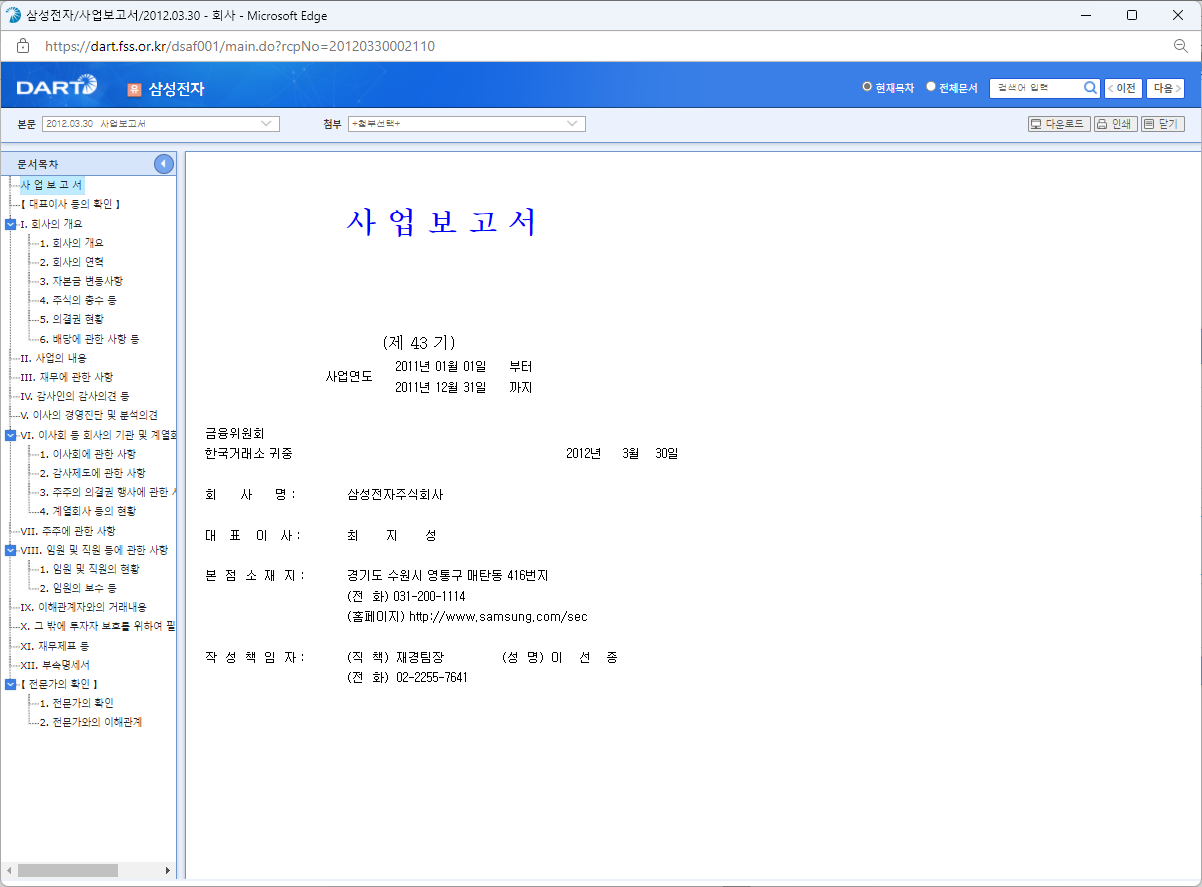
Task: Open II. 사업의 내용 tree item
Action: pos(53,358)
